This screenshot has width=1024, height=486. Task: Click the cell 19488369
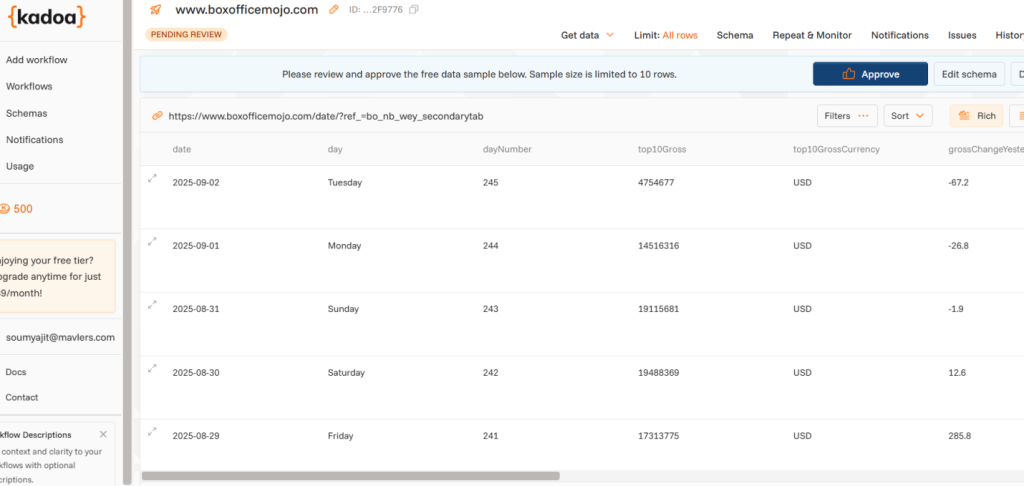(x=658, y=373)
